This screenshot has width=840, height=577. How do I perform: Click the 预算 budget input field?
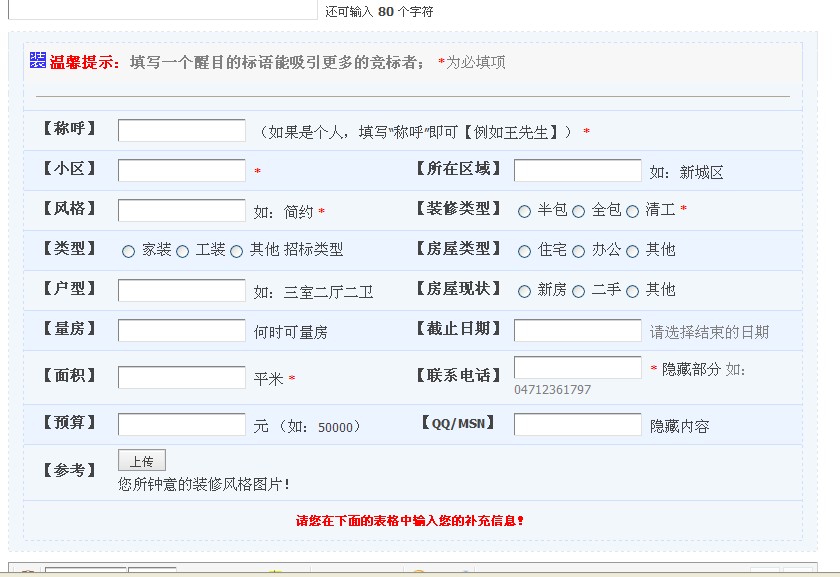point(182,424)
